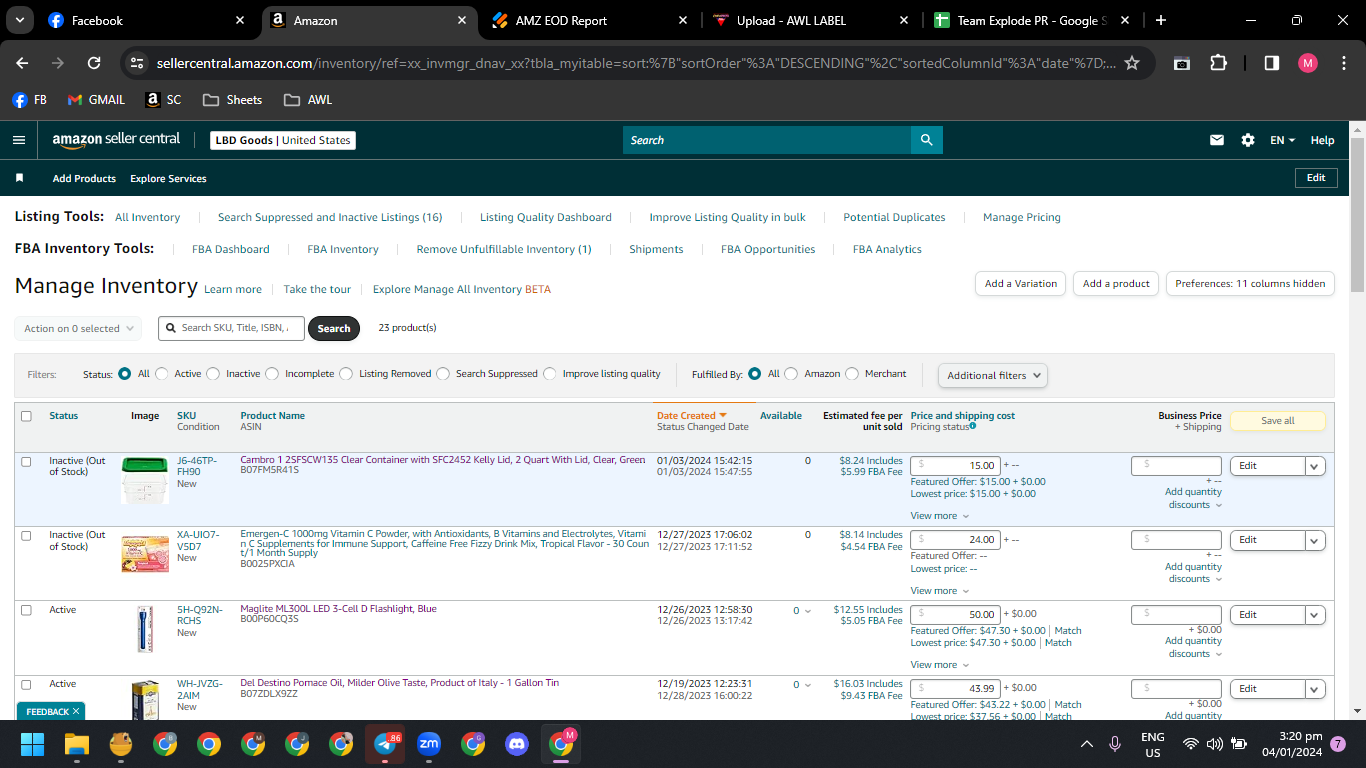Open the messages envelope icon
Viewport: 1366px width, 768px height.
(x=1217, y=140)
